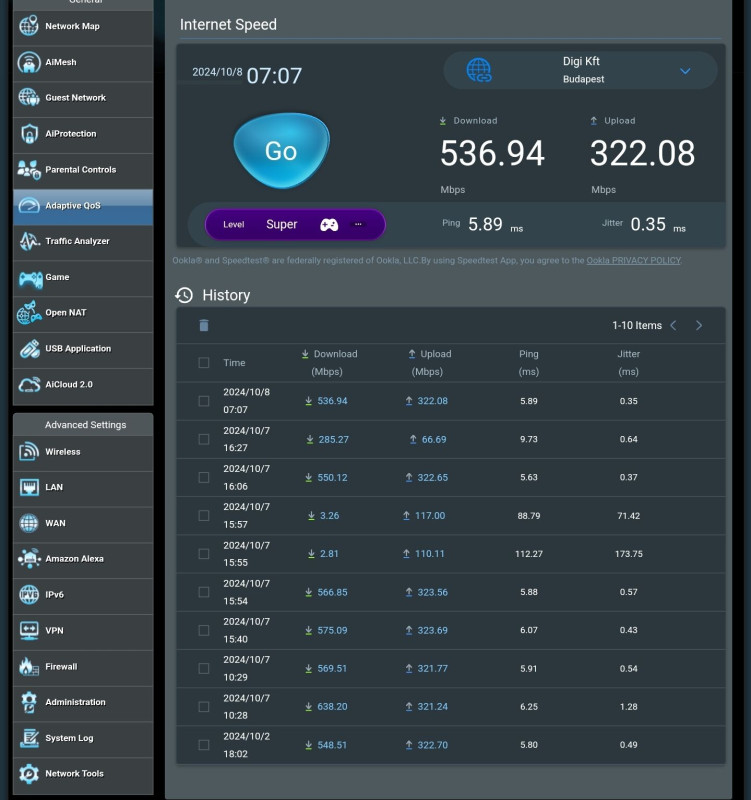Check the 2024/10/7 15:40 history row

point(204,630)
